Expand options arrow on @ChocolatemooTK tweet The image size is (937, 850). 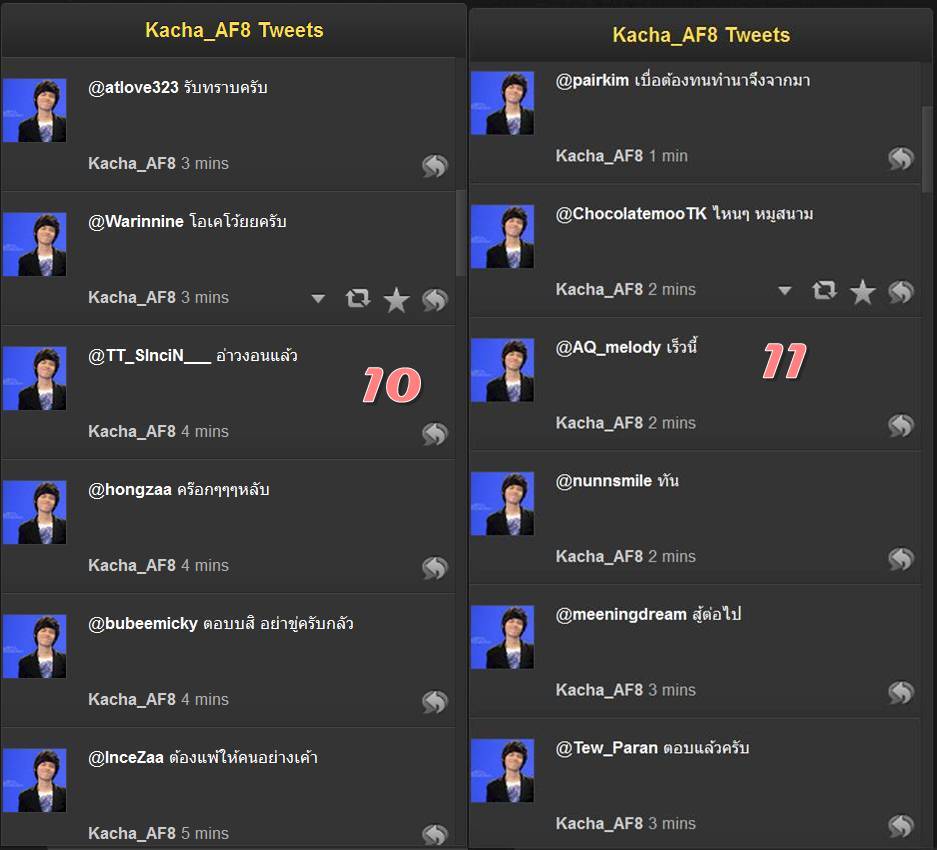(785, 291)
